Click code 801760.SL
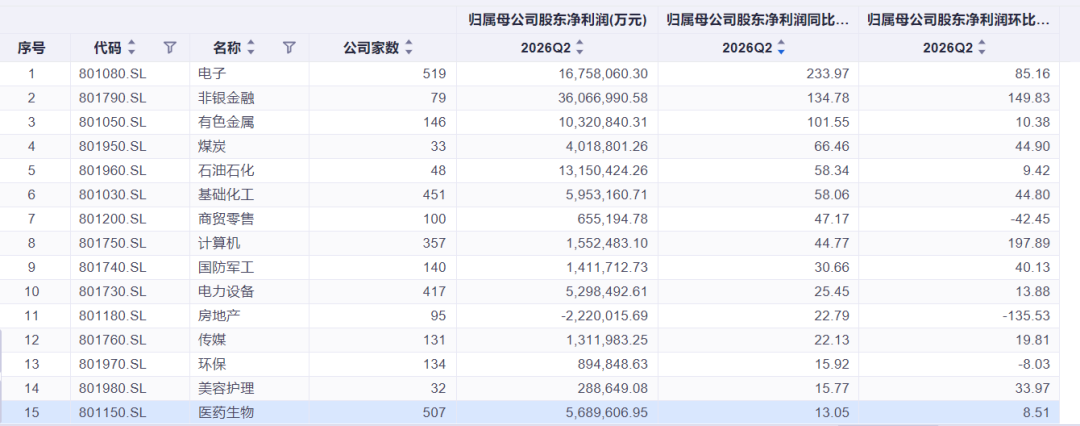Image resolution: width=1080 pixels, height=426 pixels. coord(112,340)
